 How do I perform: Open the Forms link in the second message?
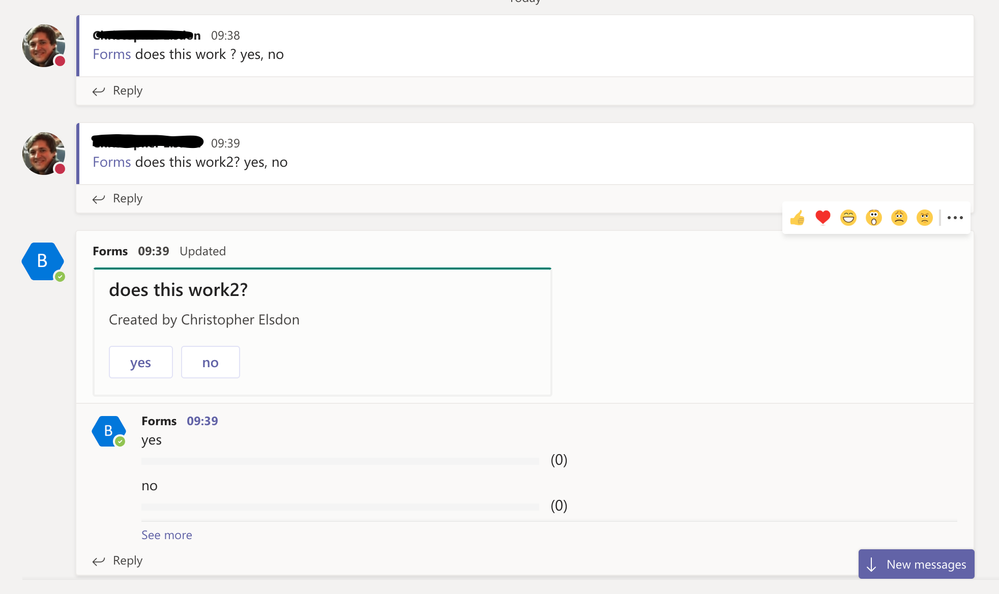tap(111, 161)
